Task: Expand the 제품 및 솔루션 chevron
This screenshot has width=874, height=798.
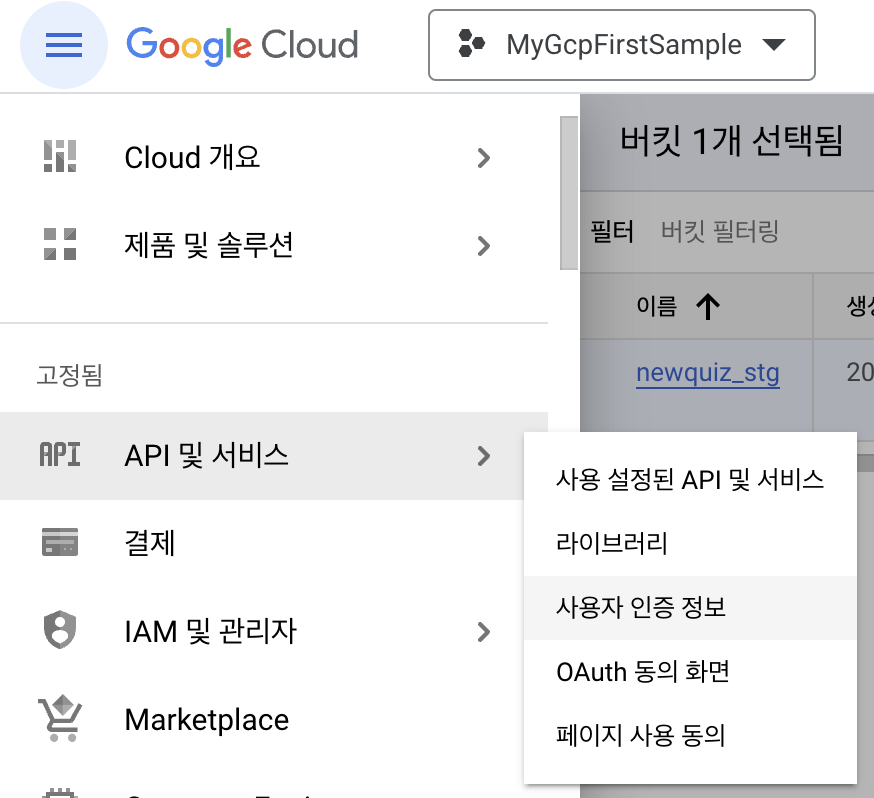Action: [484, 246]
